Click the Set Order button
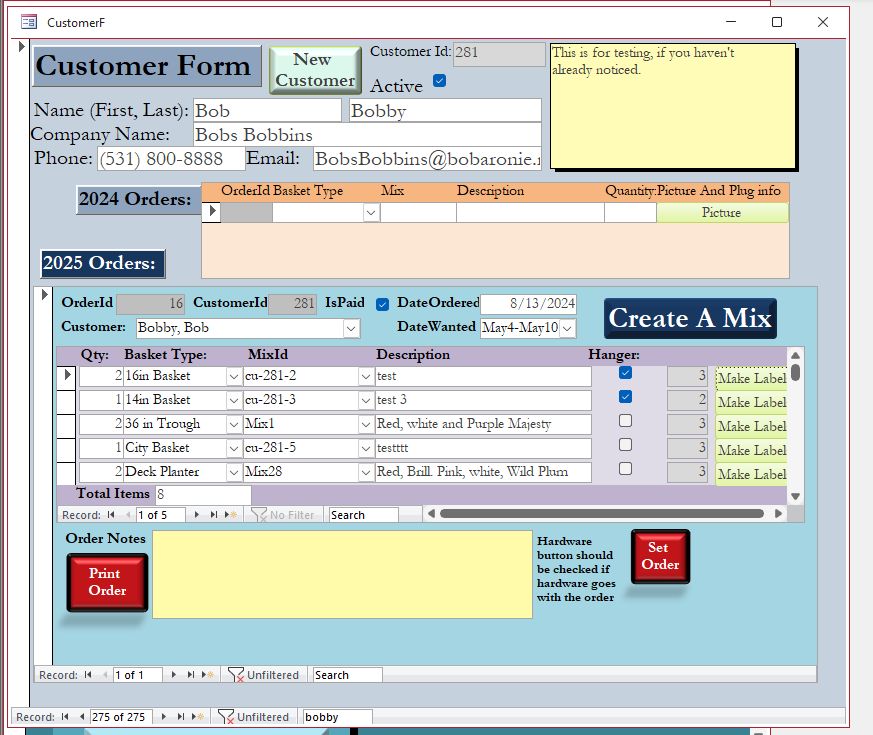The height and width of the screenshot is (735, 873). pyautogui.click(x=660, y=557)
